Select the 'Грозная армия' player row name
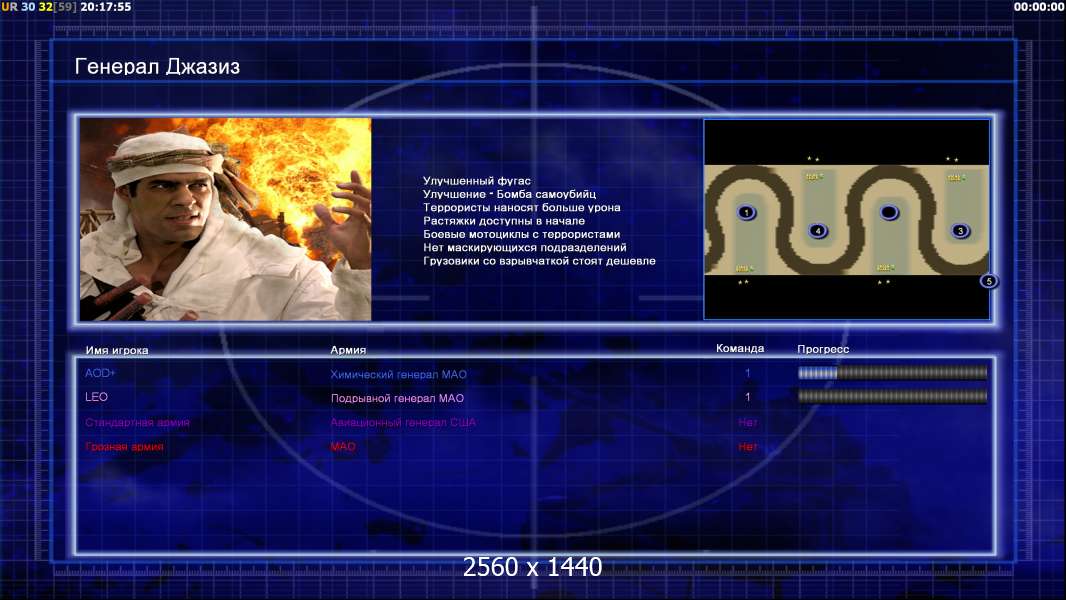Image resolution: width=1066 pixels, height=600 pixels. tap(124, 447)
